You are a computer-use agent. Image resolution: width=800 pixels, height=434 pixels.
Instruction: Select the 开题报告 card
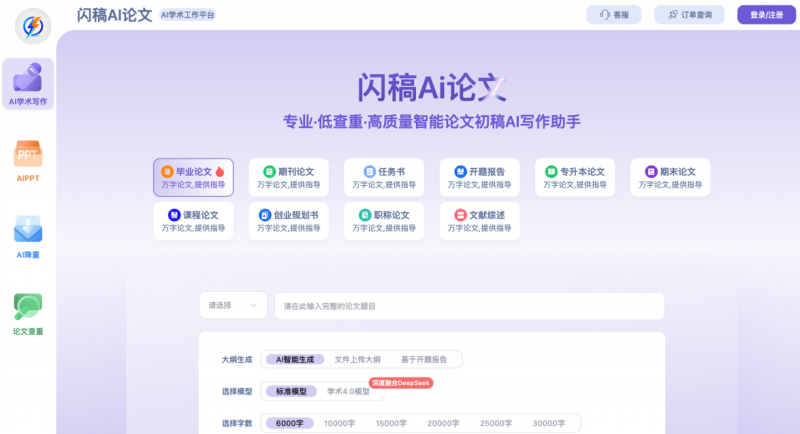point(480,177)
